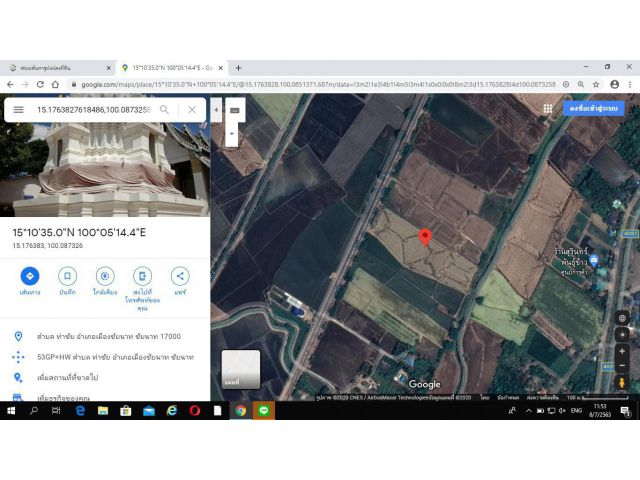Image resolution: width=640 pixels, height=480 pixels.
Task: Open Windows Start menu
Action: pos(11,411)
